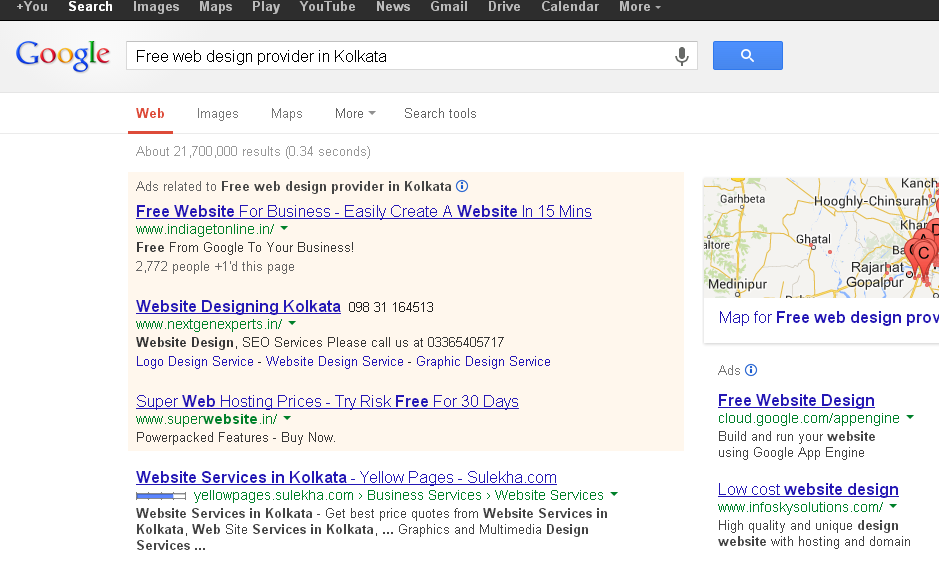Click the Website Design Service sitelink
This screenshot has width=939, height=562.
click(x=335, y=361)
